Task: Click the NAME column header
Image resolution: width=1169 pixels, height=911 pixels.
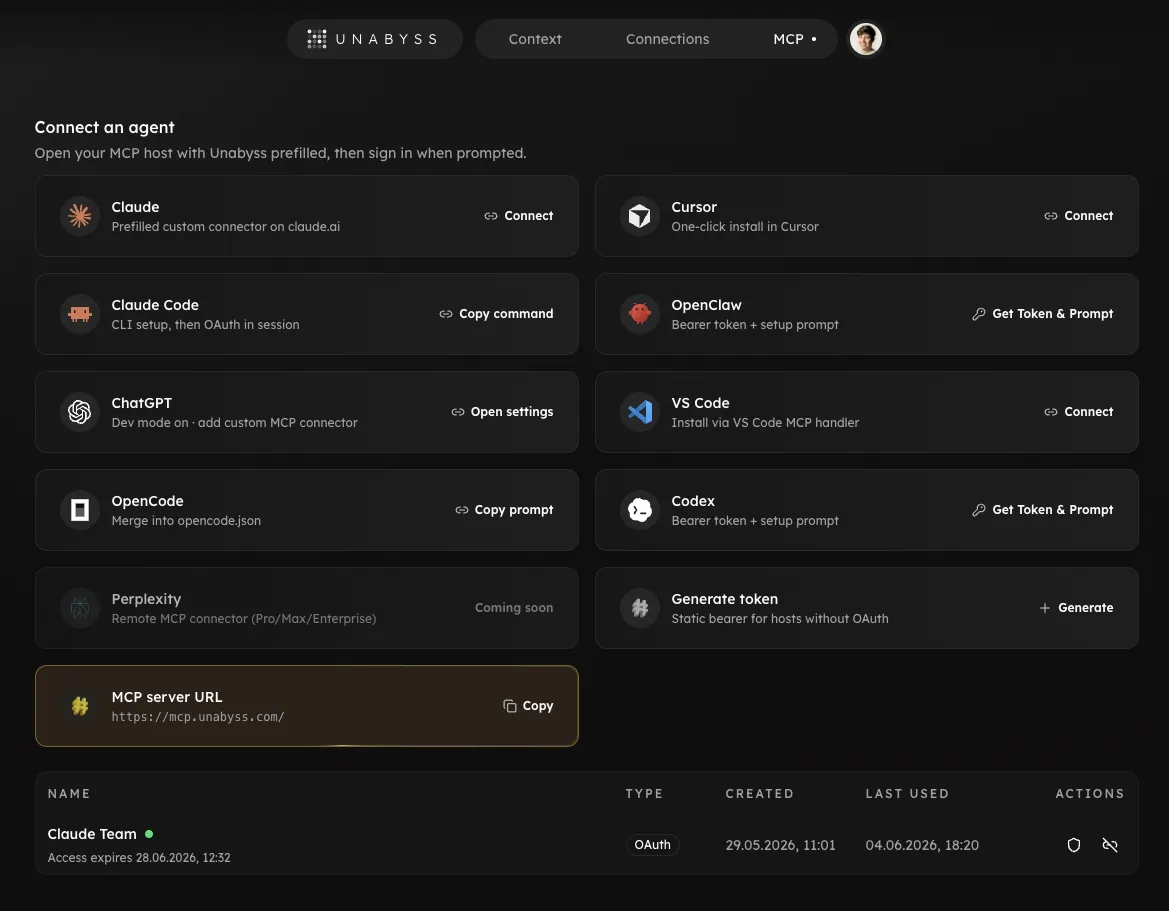Action: (x=69, y=793)
